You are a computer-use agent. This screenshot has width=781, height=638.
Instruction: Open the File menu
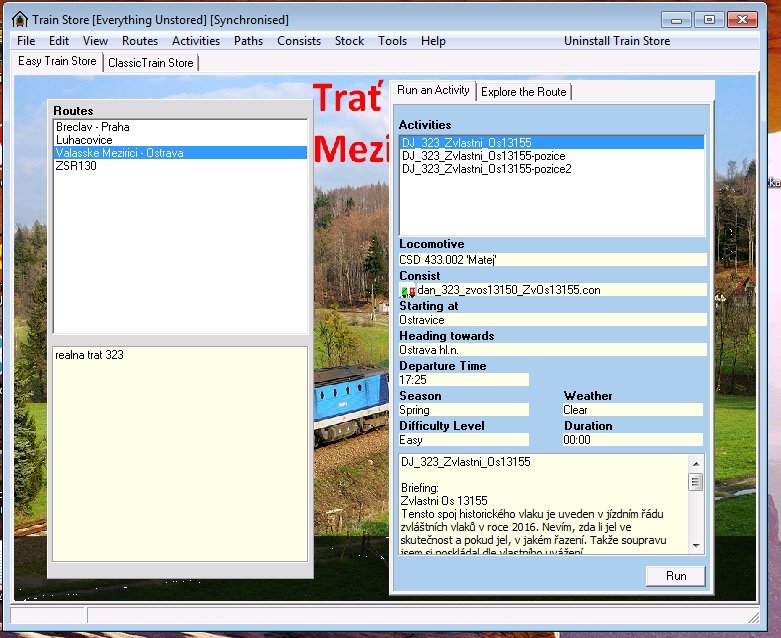(x=26, y=41)
